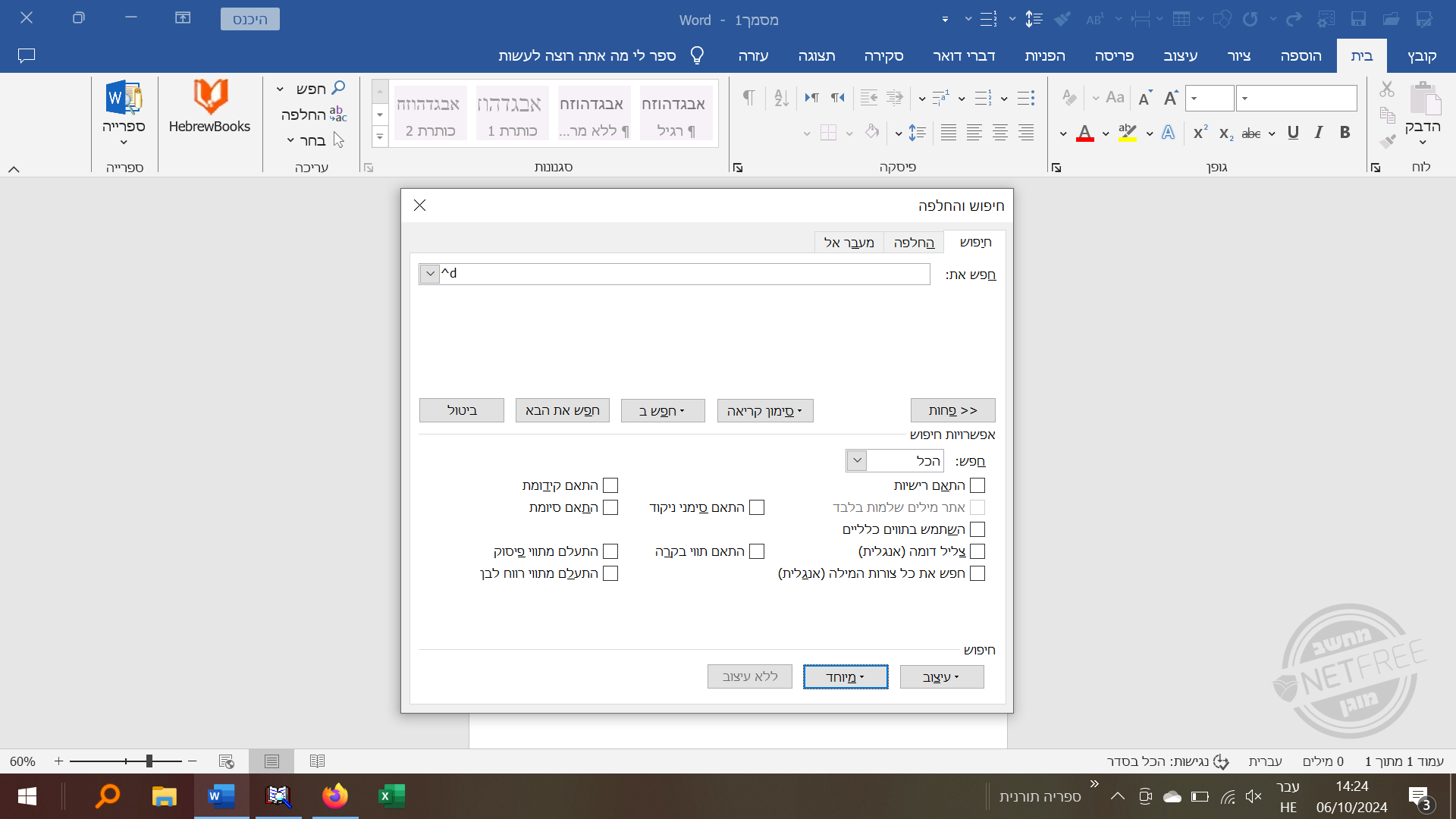Center paragraph text
Viewport: 1456px width, 819px height.
pos(1000,133)
